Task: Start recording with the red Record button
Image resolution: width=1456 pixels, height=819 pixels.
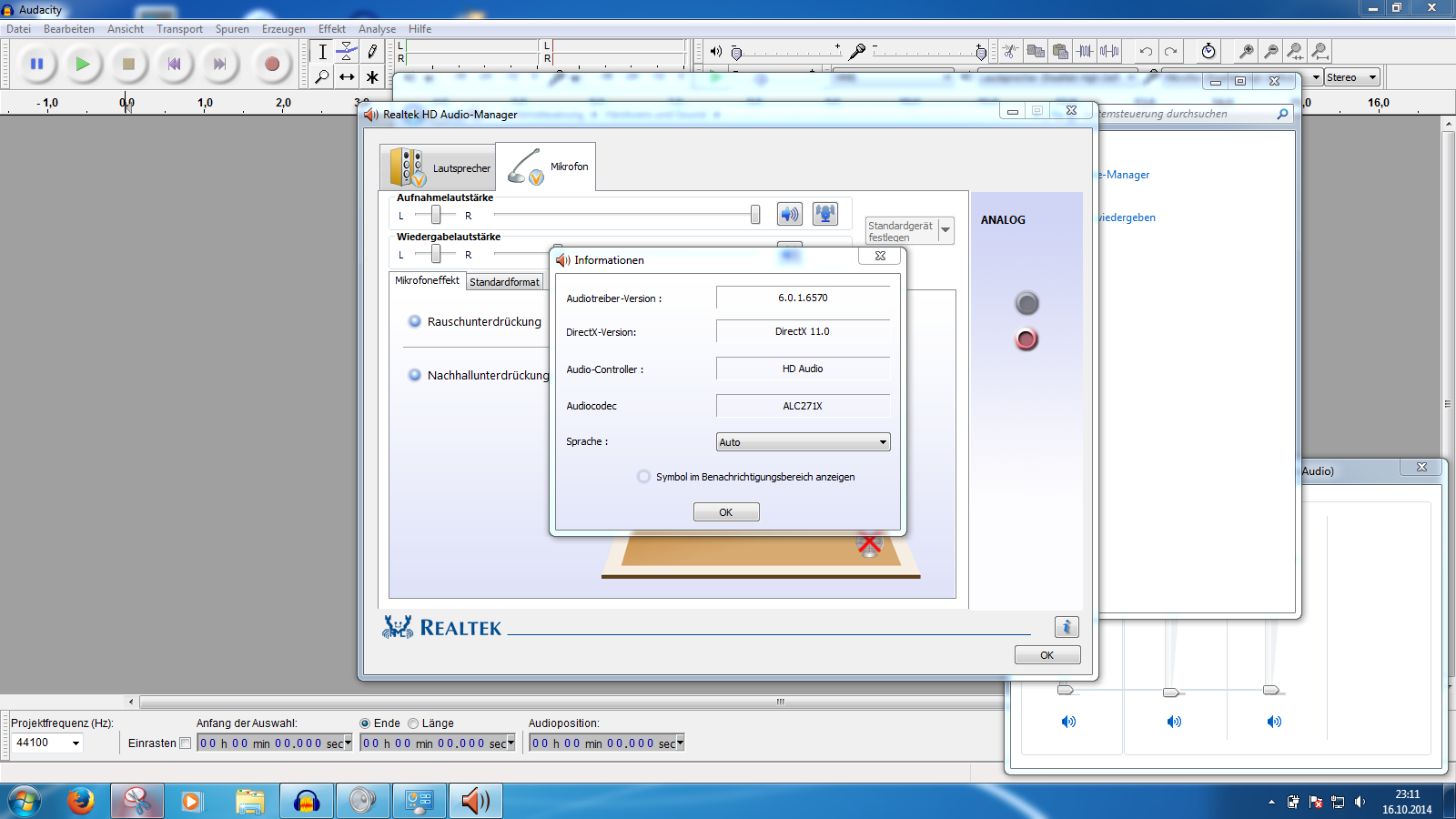Action: (x=271, y=64)
